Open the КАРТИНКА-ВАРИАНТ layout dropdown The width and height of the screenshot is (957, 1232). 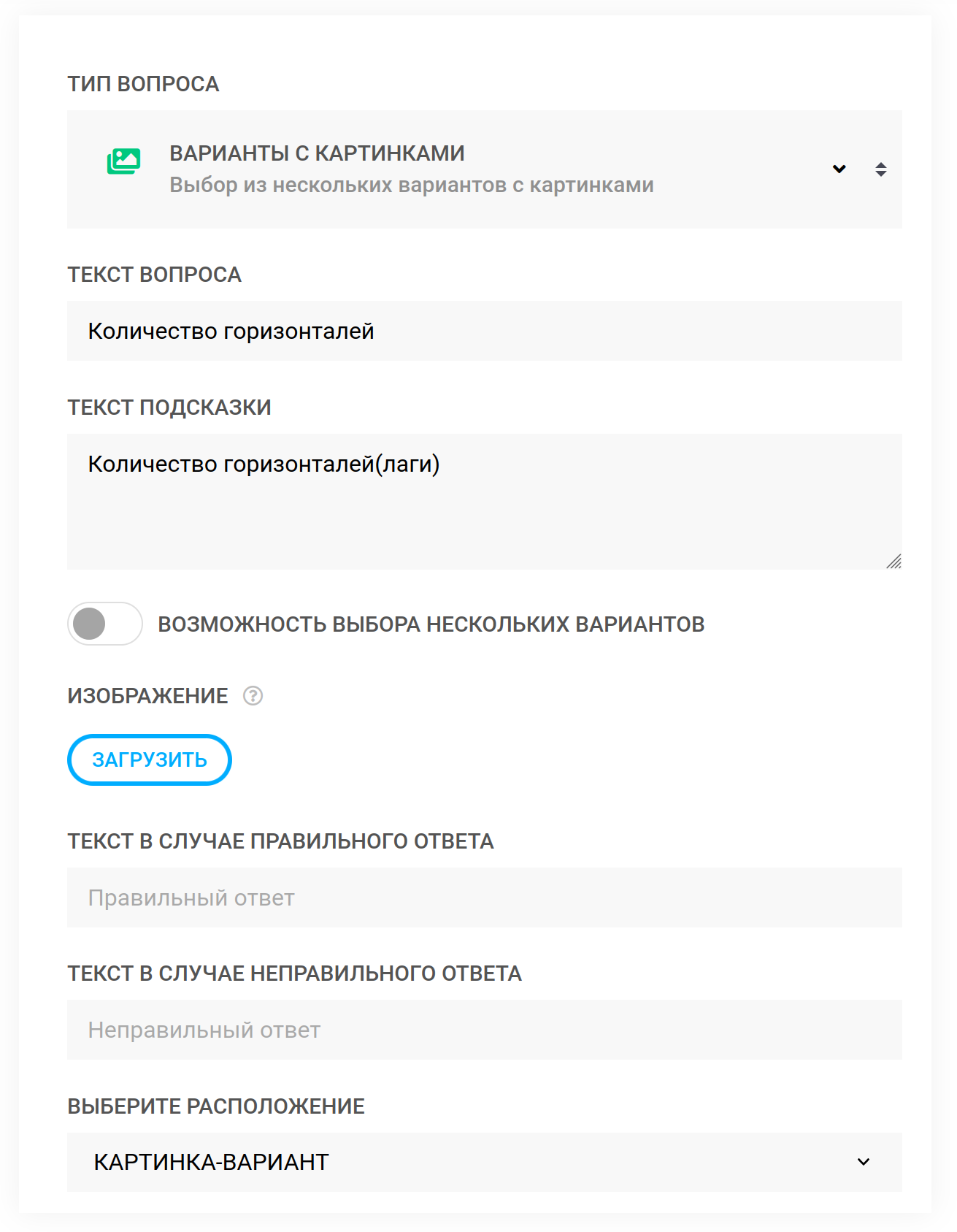[485, 1162]
